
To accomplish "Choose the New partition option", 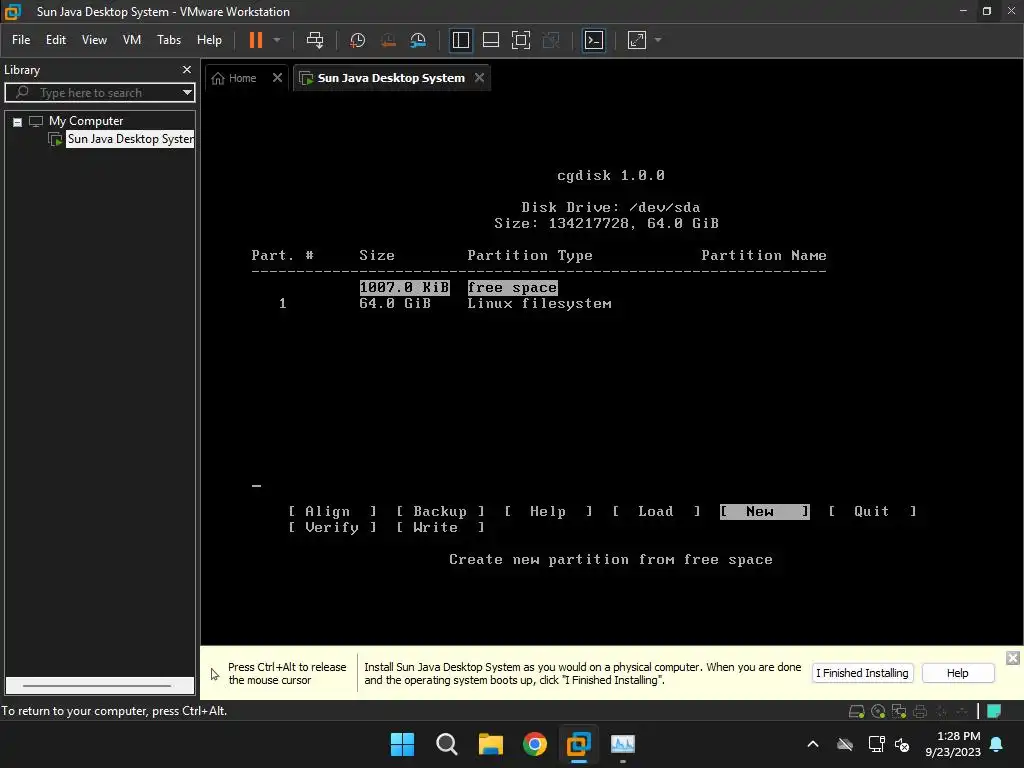I will (x=765, y=511).
